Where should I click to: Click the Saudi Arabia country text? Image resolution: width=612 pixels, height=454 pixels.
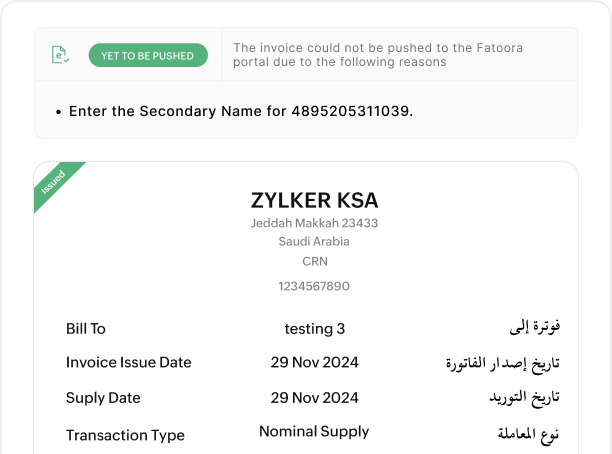[x=314, y=242]
